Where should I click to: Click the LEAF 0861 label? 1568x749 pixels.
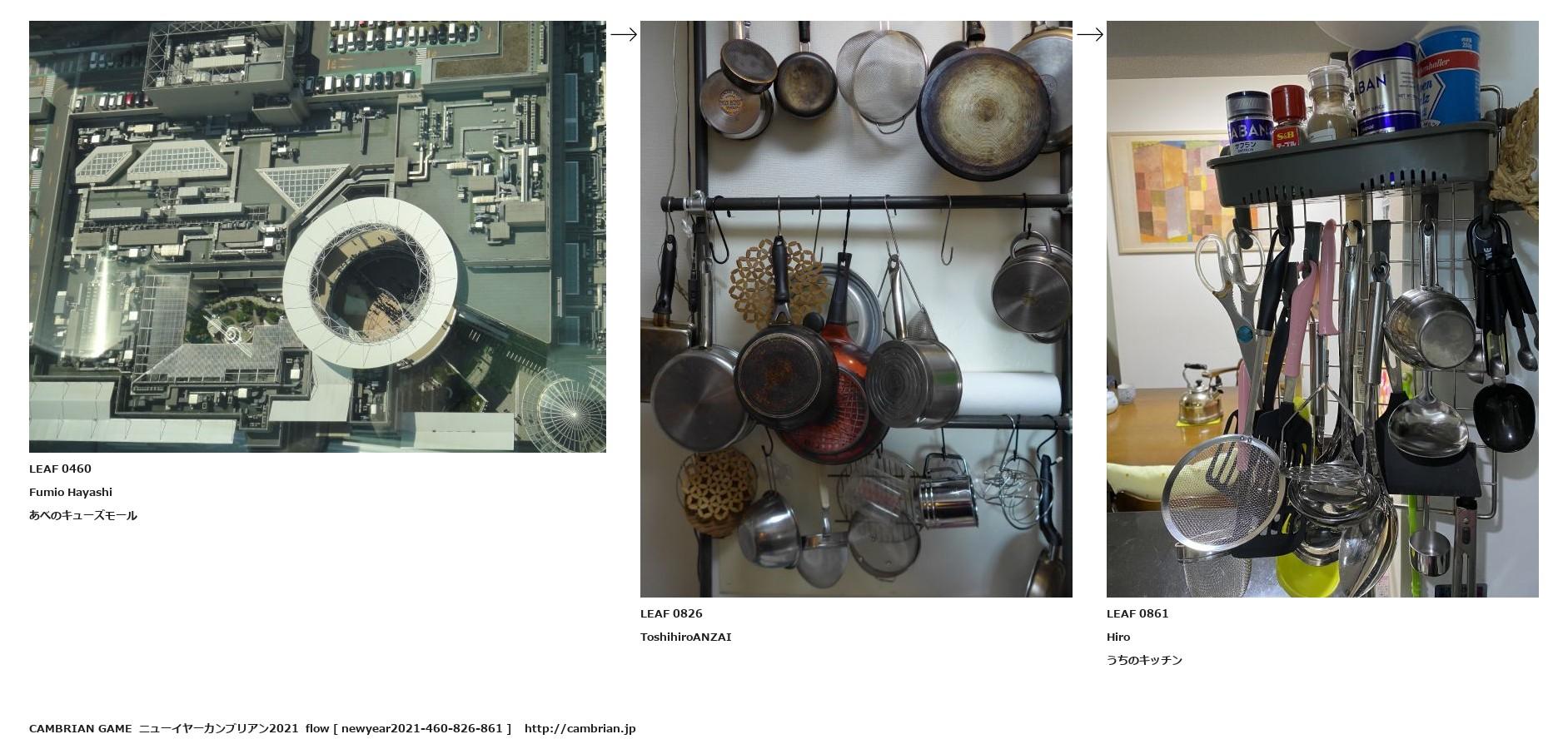point(1137,613)
